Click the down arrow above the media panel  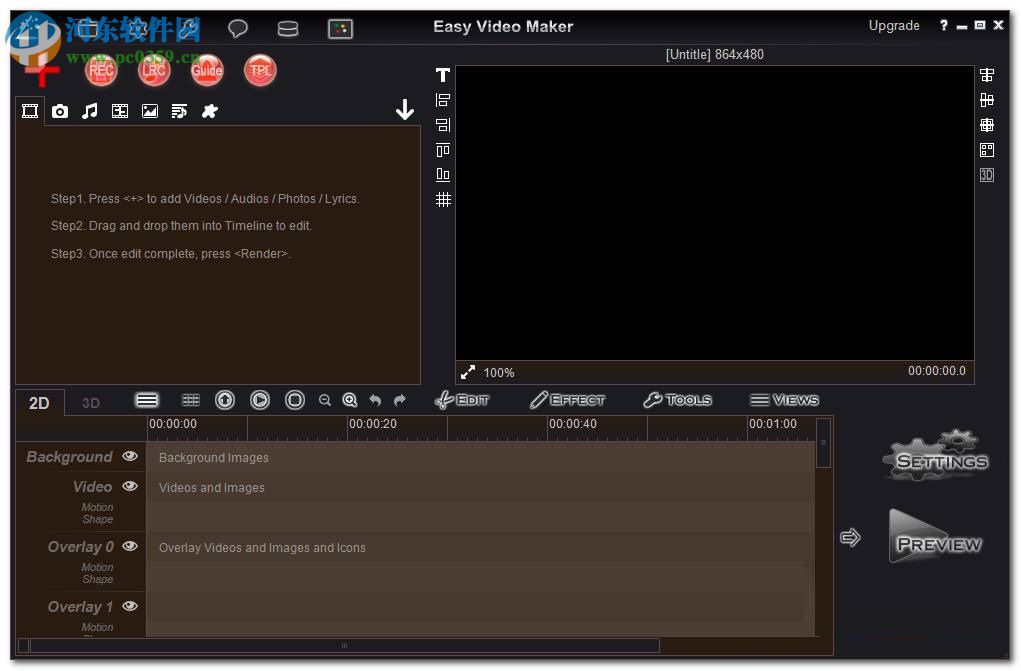pyautogui.click(x=404, y=107)
